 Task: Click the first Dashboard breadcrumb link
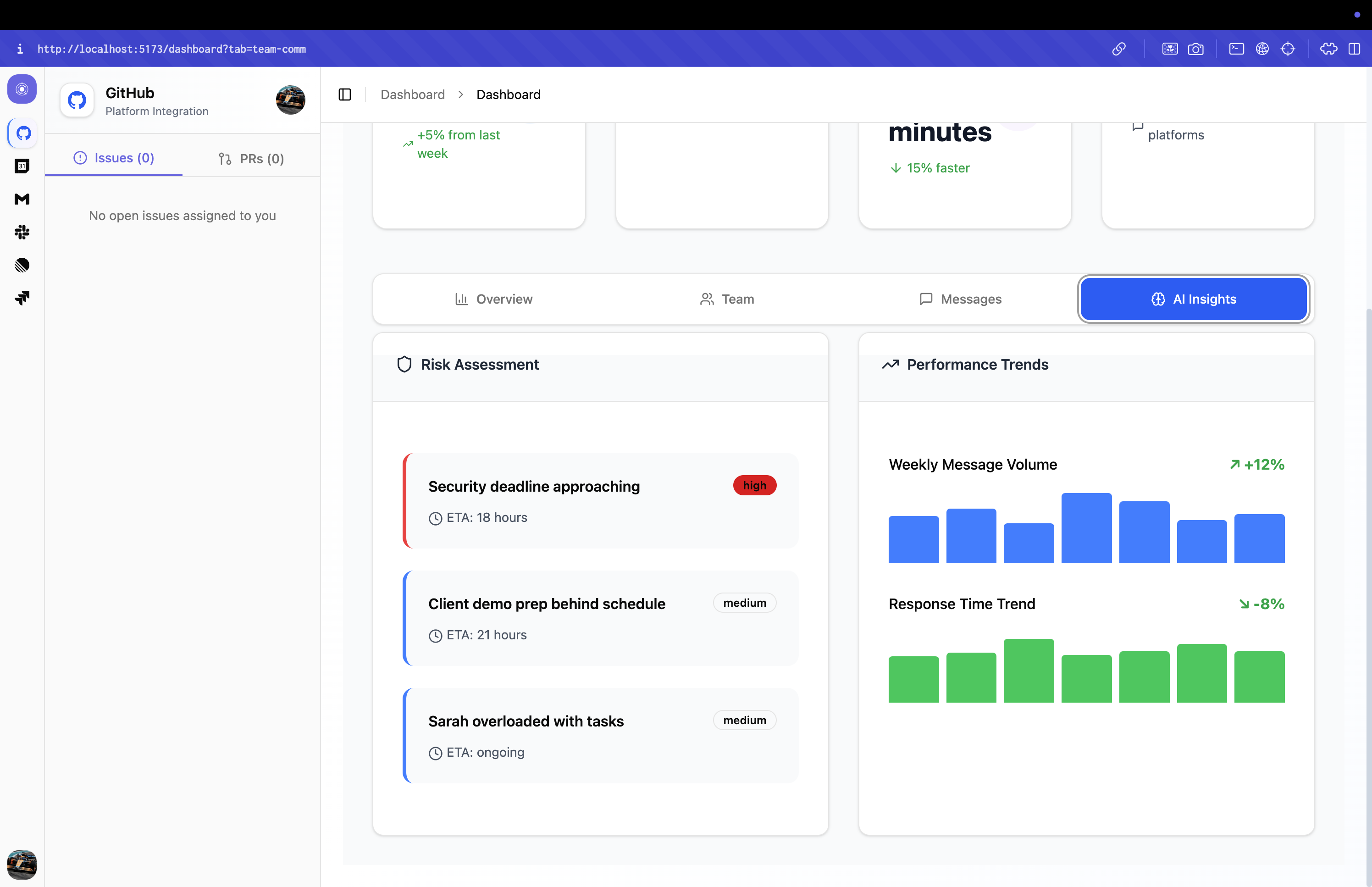click(412, 94)
